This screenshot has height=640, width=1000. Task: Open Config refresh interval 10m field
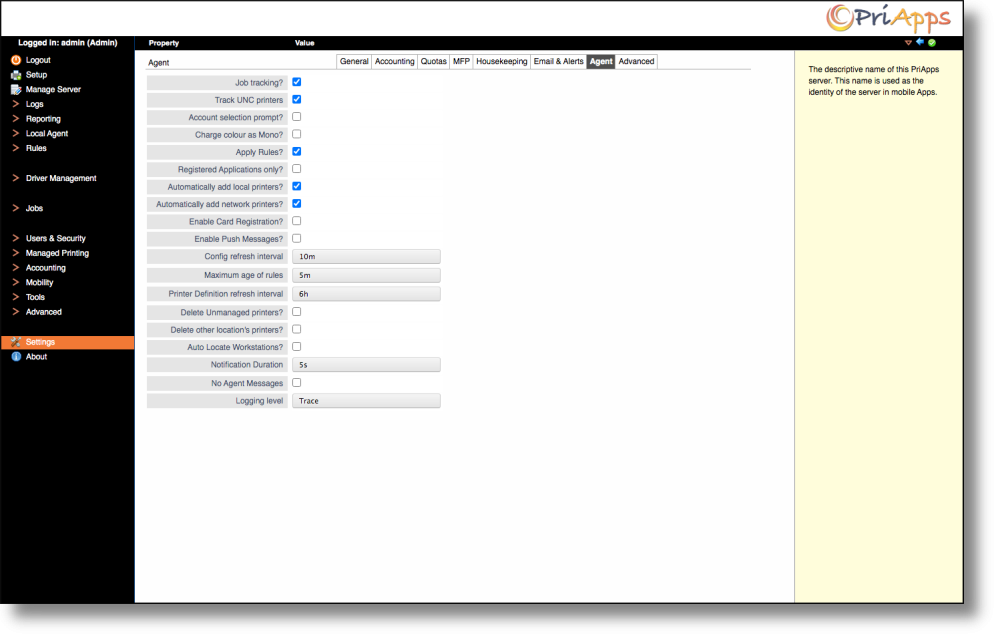[x=366, y=256]
